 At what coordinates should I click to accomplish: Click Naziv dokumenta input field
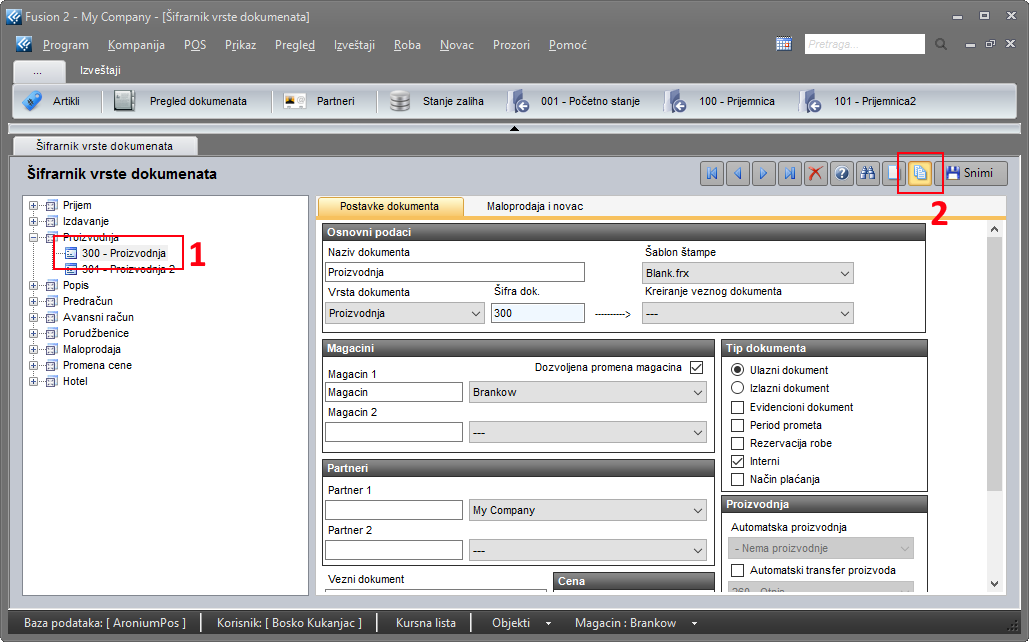click(455, 272)
